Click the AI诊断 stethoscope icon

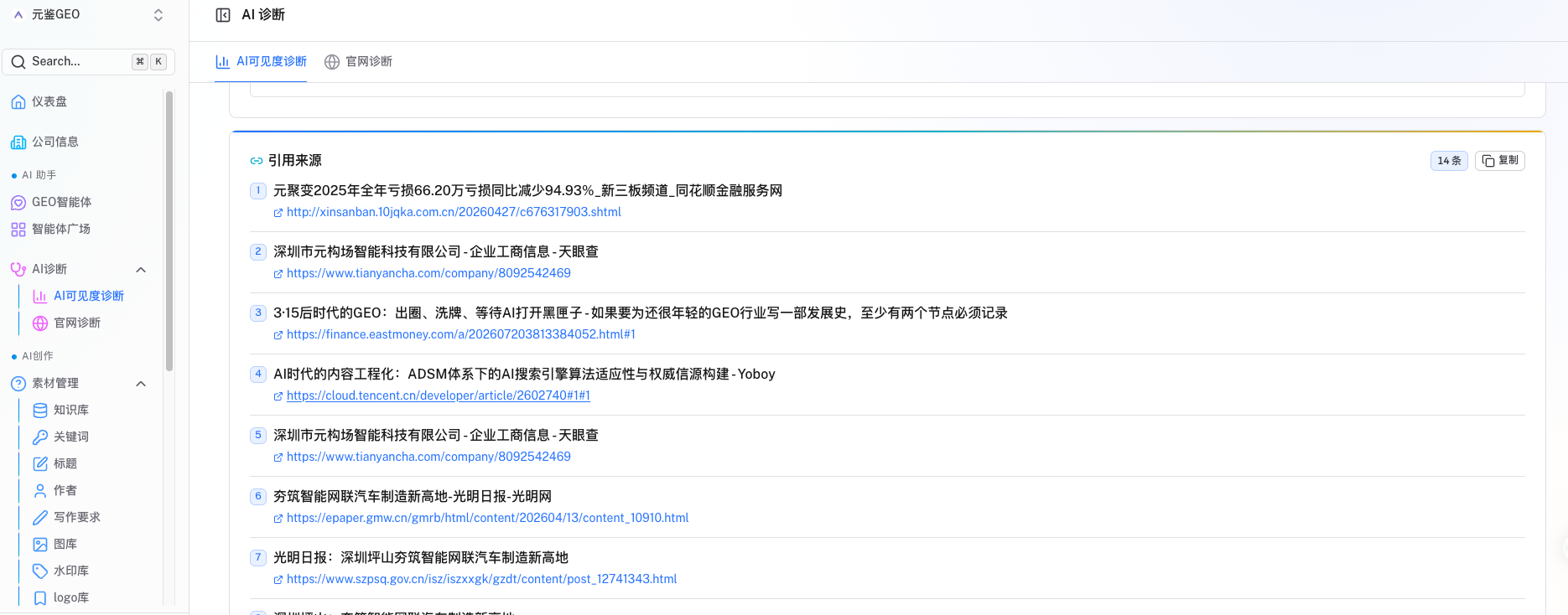coord(18,269)
